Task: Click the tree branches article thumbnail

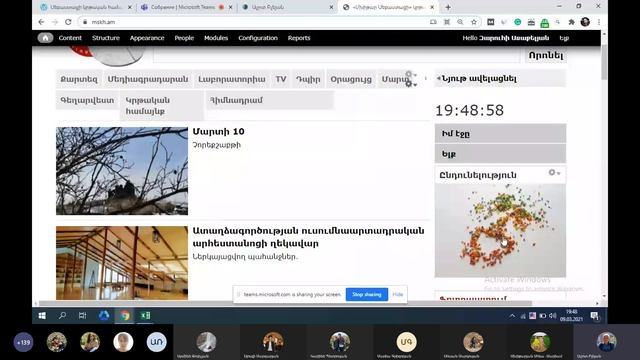Action: coord(122,171)
